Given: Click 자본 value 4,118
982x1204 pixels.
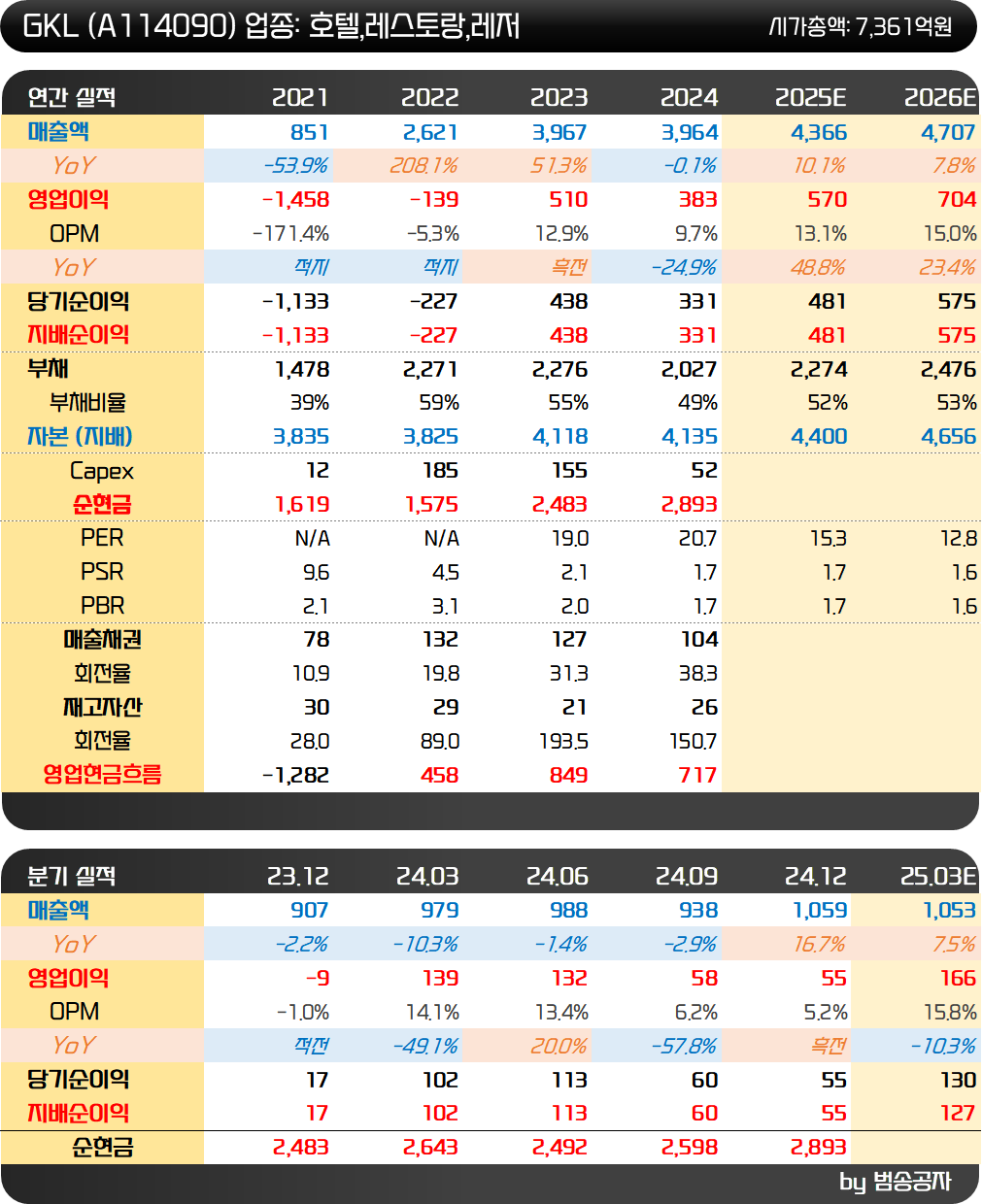Looking at the screenshot, I should 559,437.
